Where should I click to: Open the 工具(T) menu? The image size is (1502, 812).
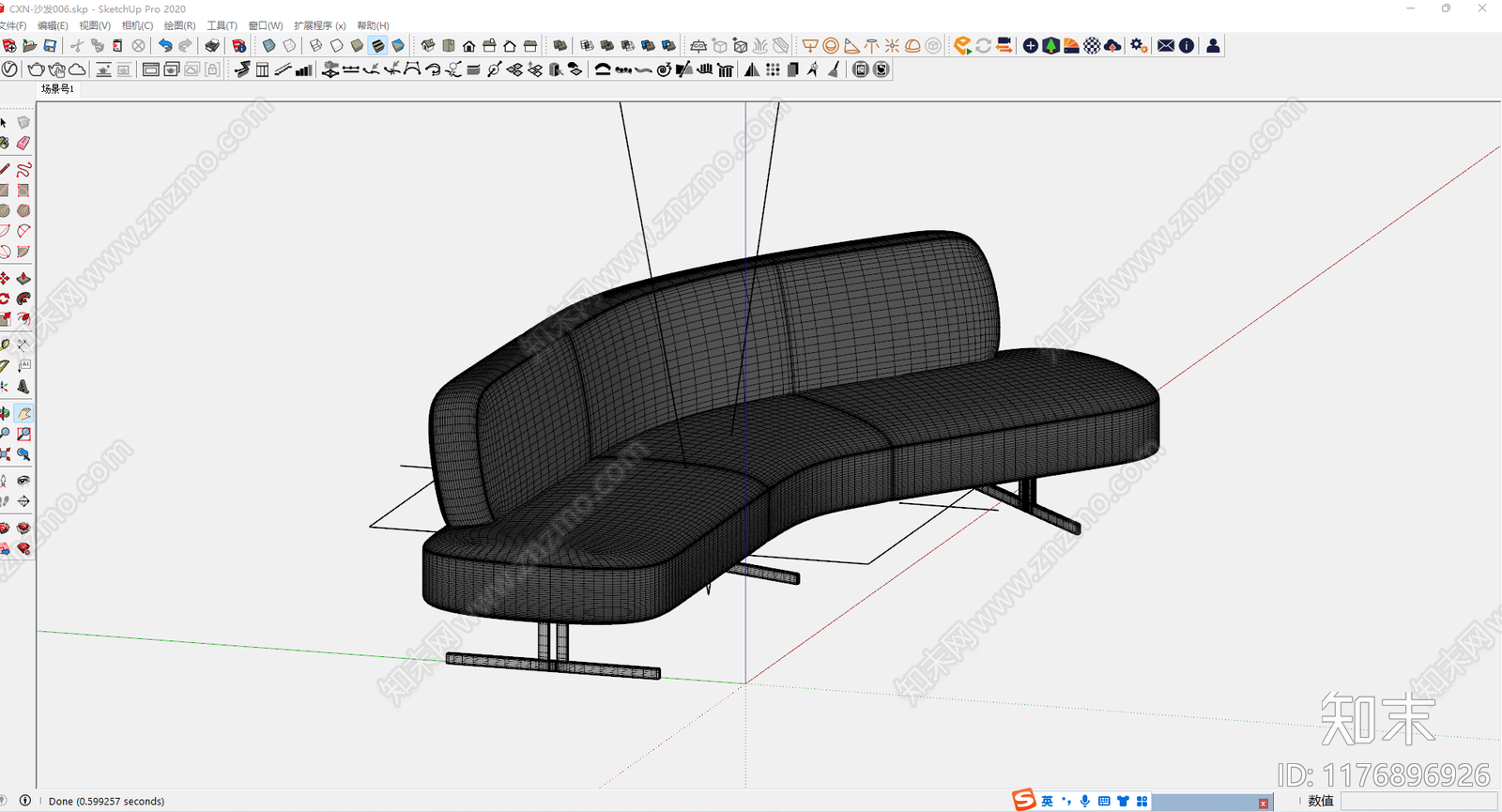[222, 25]
